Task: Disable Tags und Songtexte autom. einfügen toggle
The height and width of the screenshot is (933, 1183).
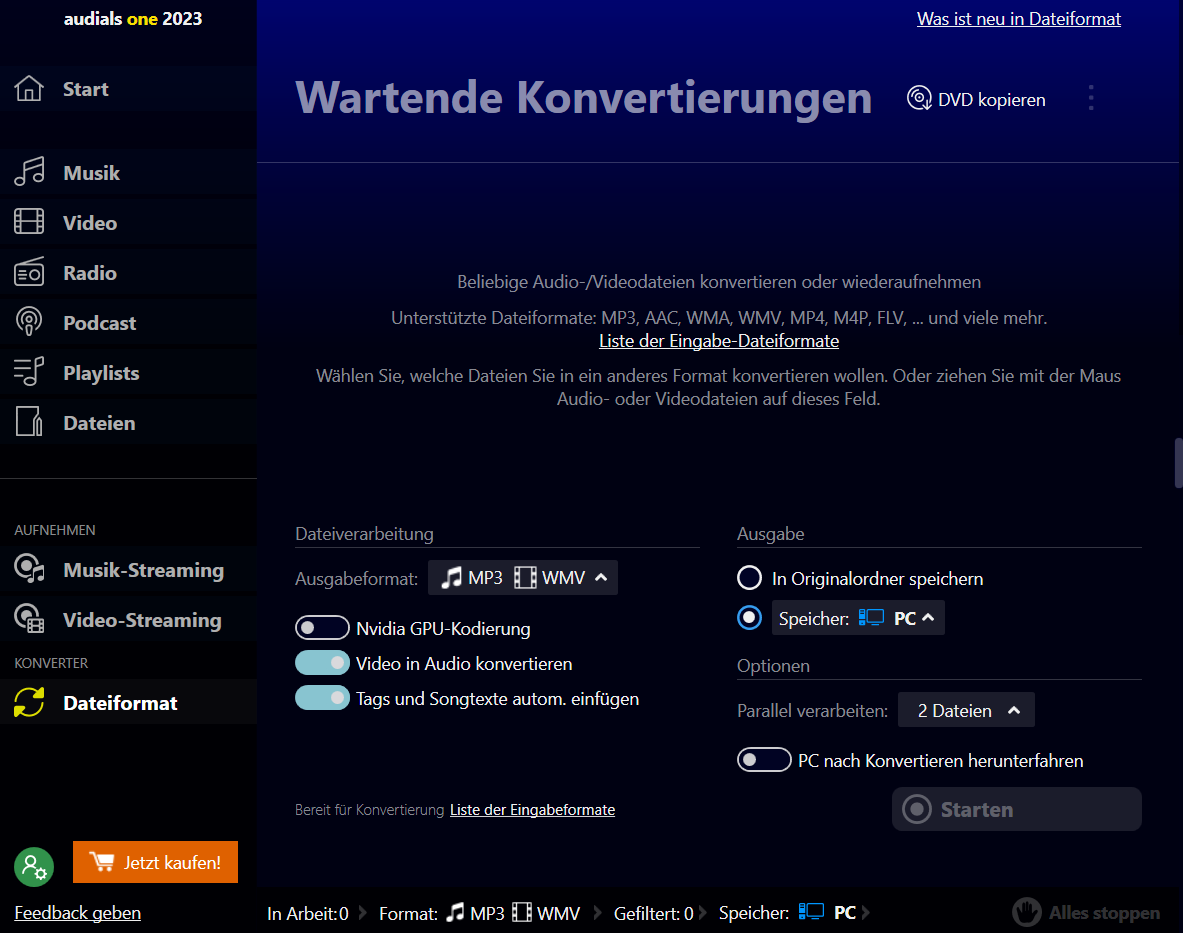Action: (322, 698)
